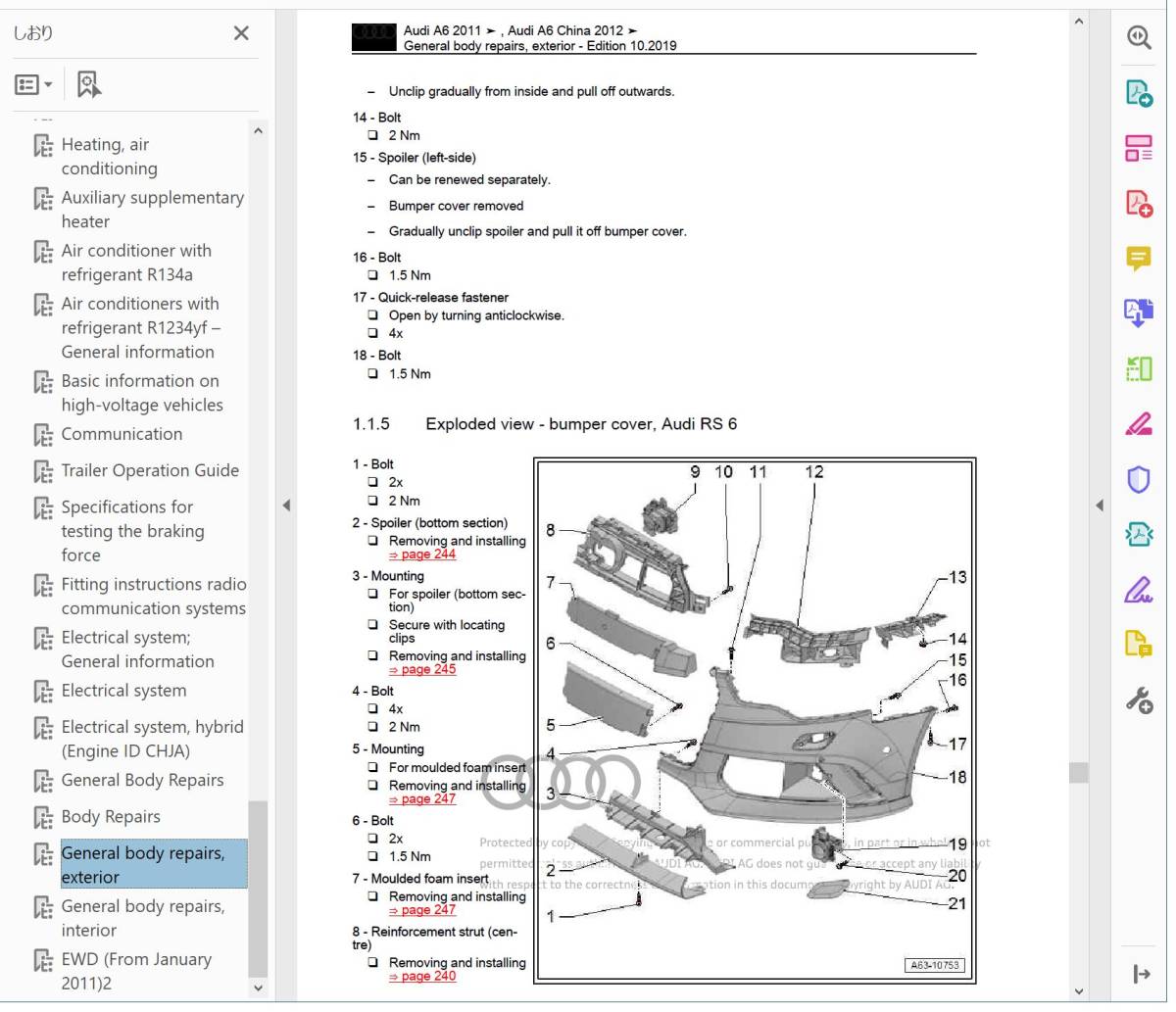The image size is (1176, 1012).
Task: Open the Compress PDF tool
Action: [x=1138, y=535]
